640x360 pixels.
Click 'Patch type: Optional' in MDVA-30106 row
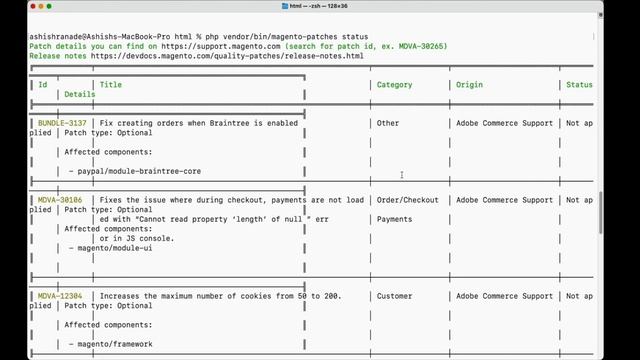[108, 209]
